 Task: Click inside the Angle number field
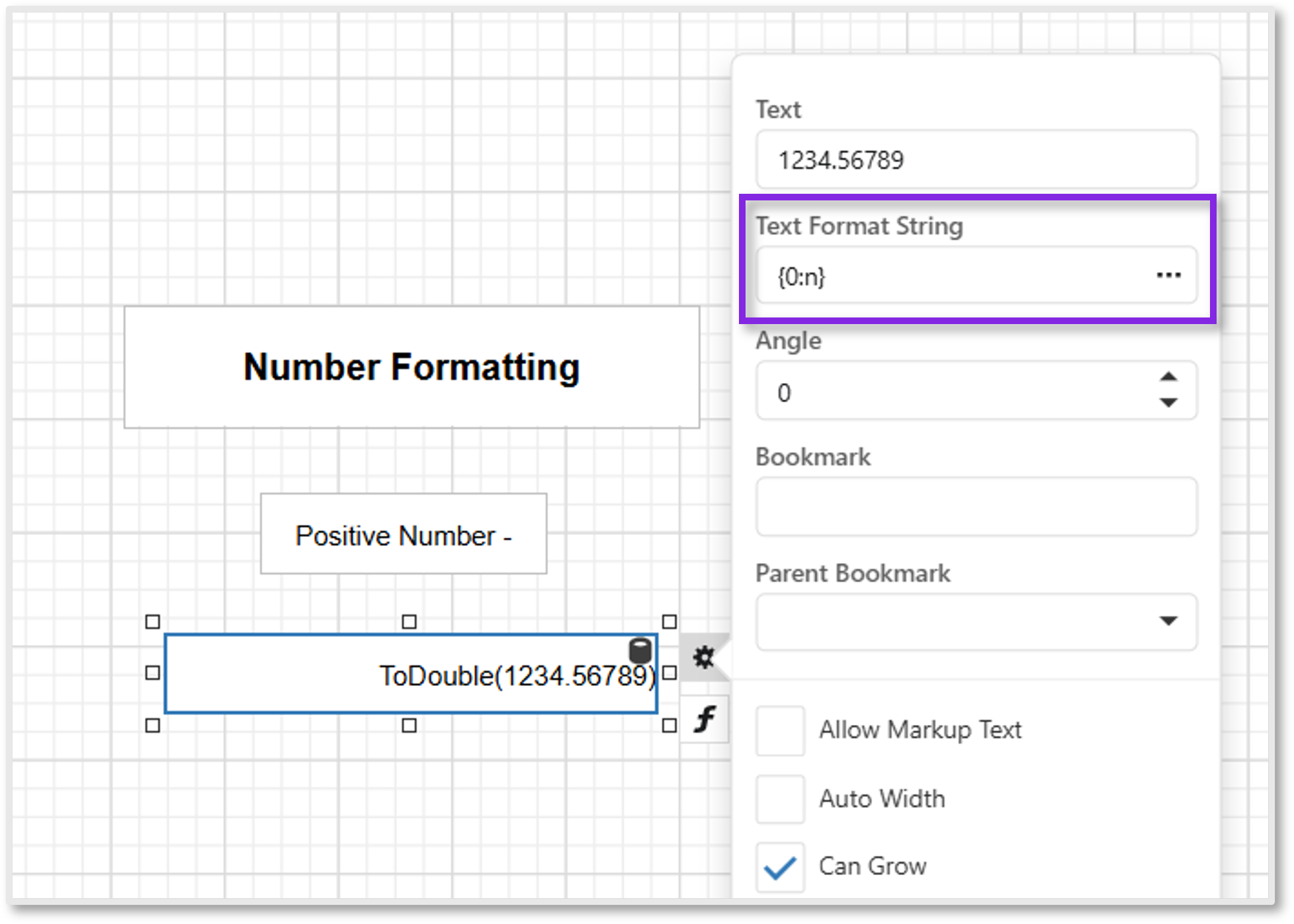point(953,392)
